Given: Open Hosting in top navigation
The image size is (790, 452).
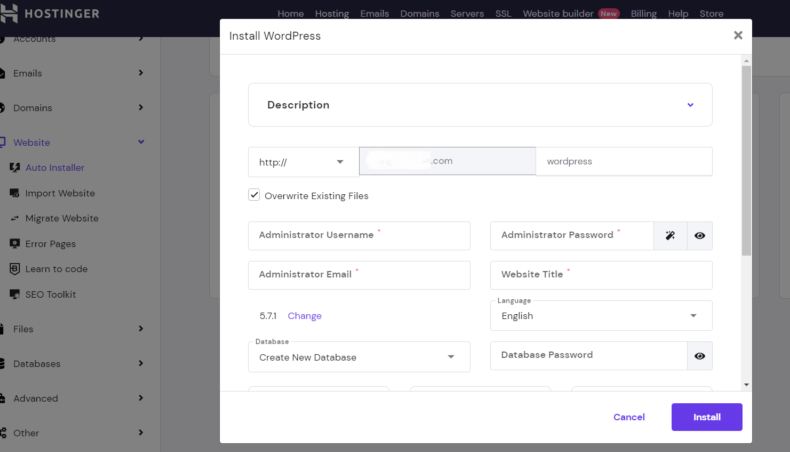Looking at the screenshot, I should tap(332, 14).
